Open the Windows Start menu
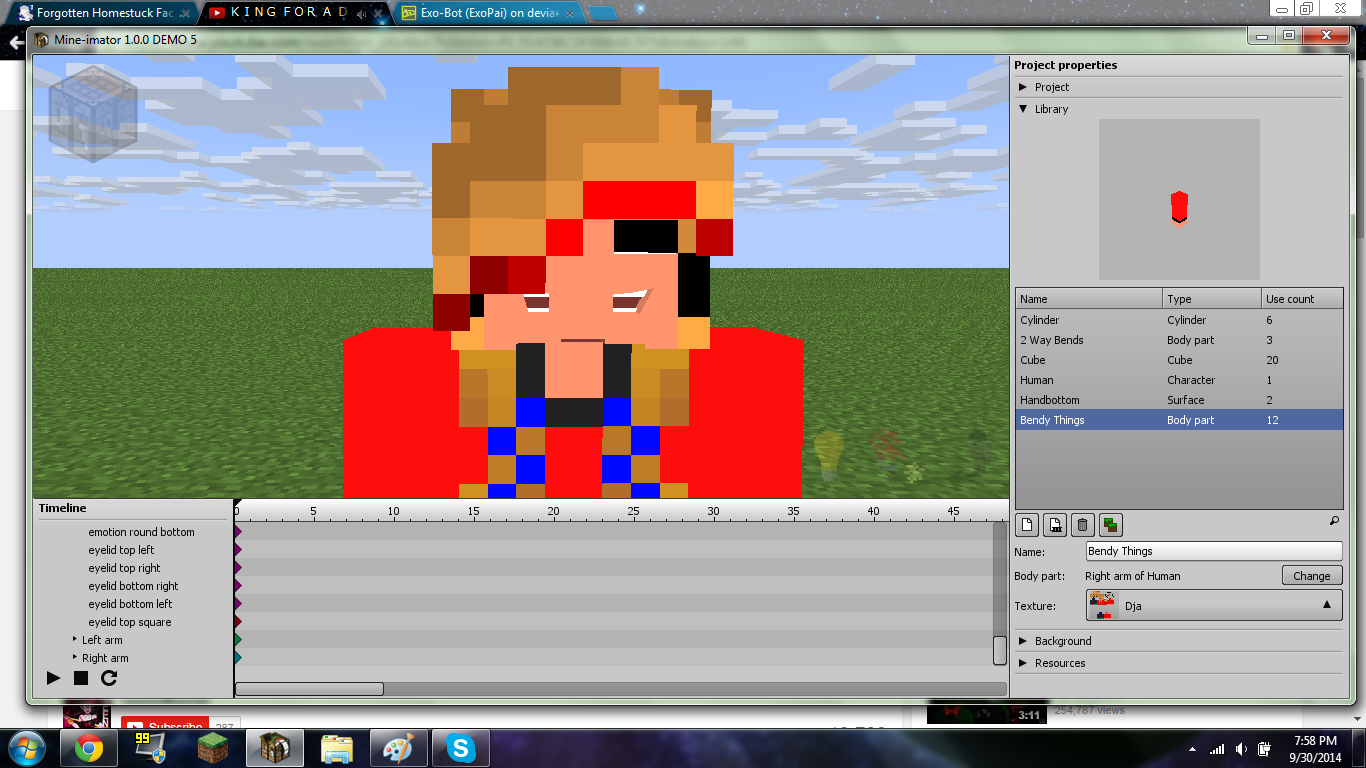 (x=27, y=748)
